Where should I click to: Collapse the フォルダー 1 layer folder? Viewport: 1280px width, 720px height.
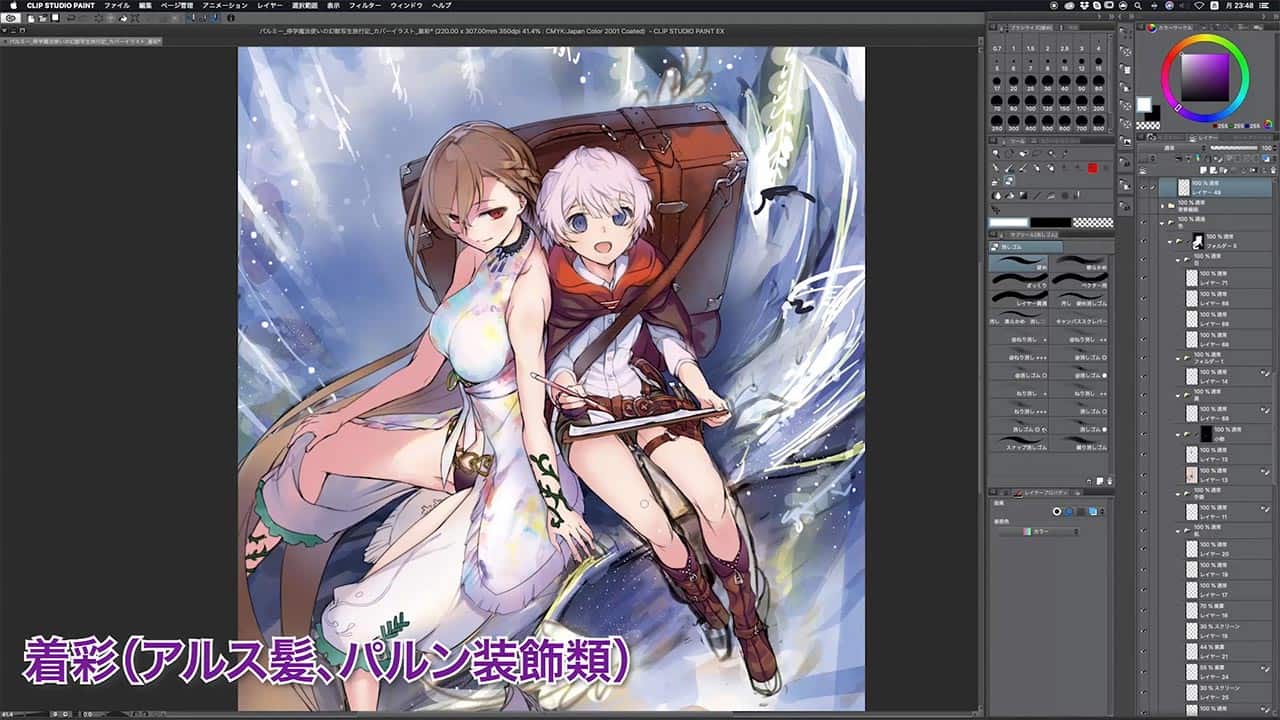[1180, 357]
